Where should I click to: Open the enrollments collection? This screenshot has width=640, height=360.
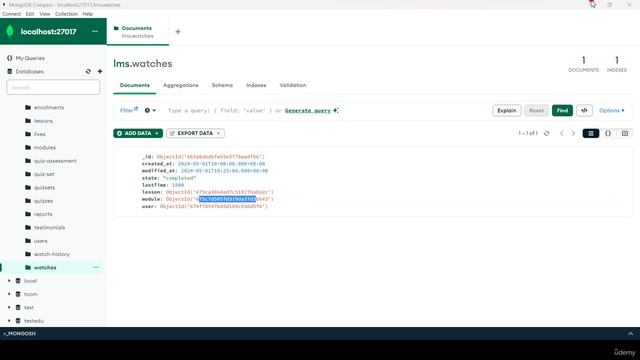click(x=49, y=107)
